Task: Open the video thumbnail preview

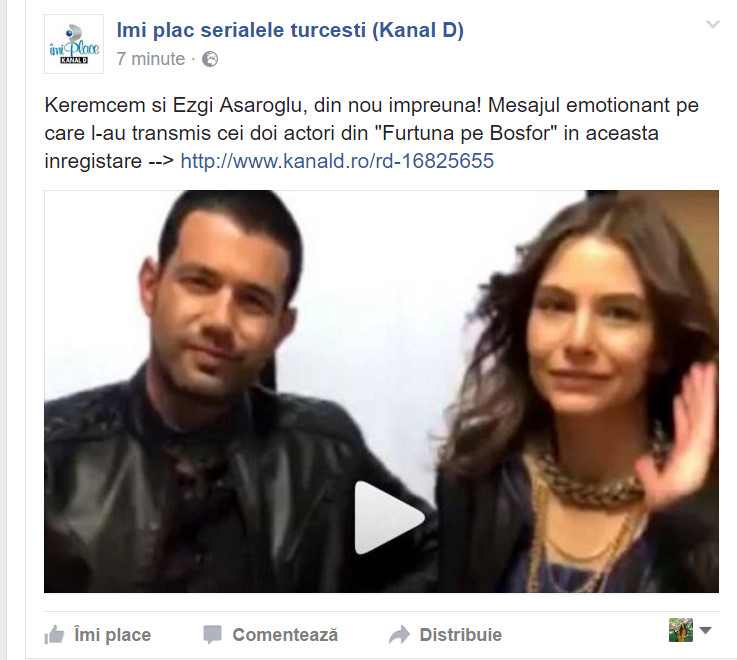Action: click(x=381, y=391)
